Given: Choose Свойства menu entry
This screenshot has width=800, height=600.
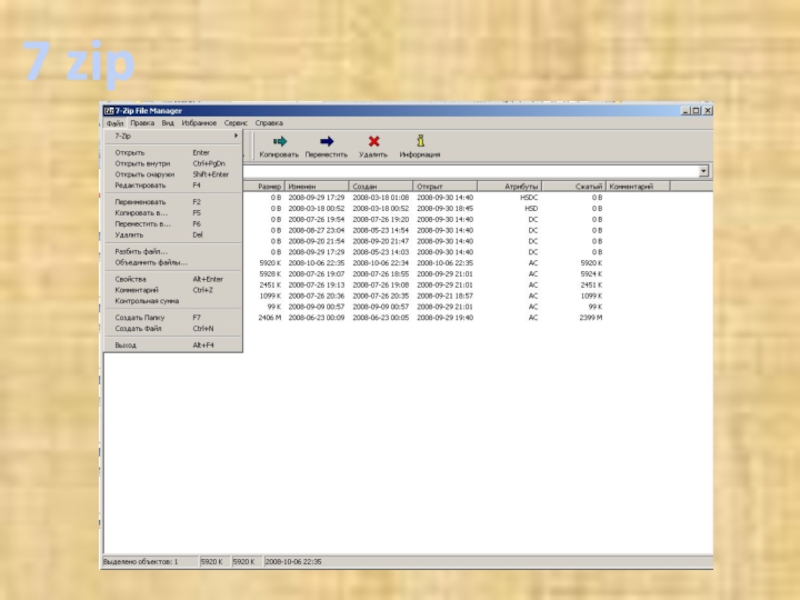Looking at the screenshot, I should coord(173,279).
